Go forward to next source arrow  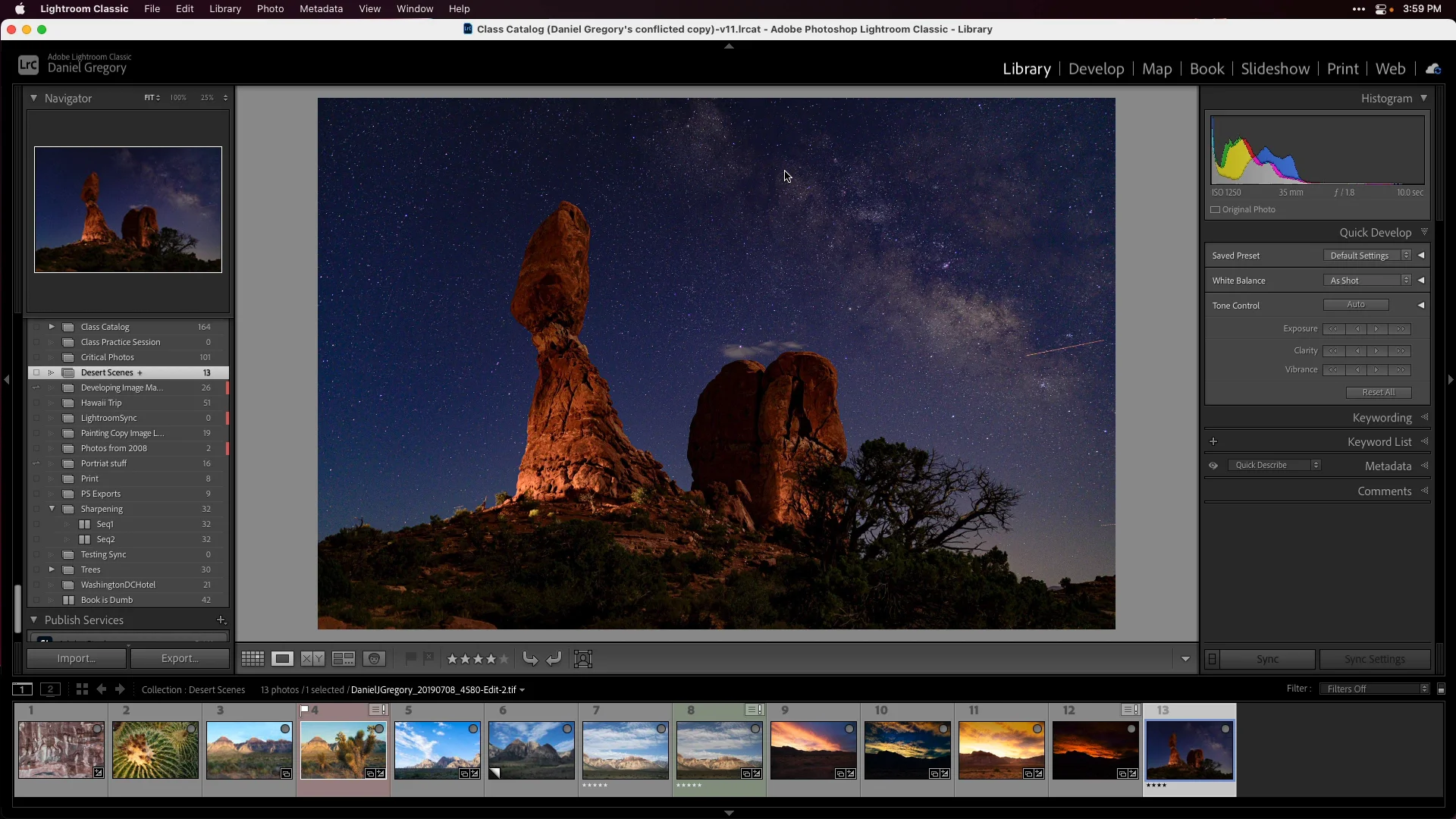120,689
